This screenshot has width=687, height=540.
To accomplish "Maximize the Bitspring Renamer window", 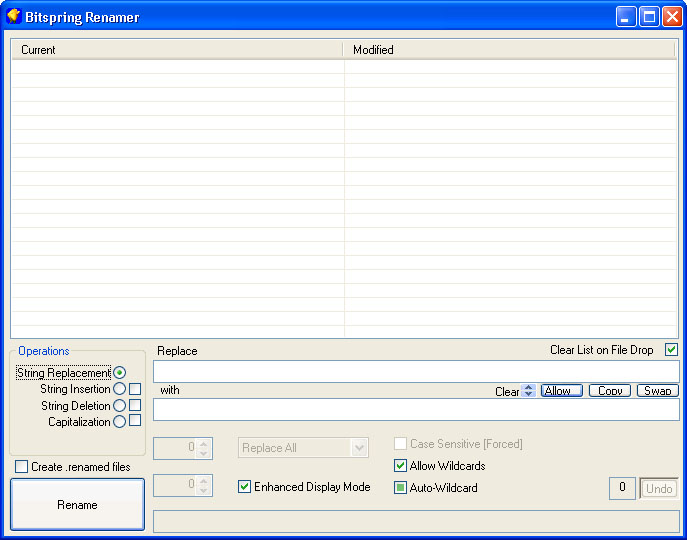I will pos(649,17).
